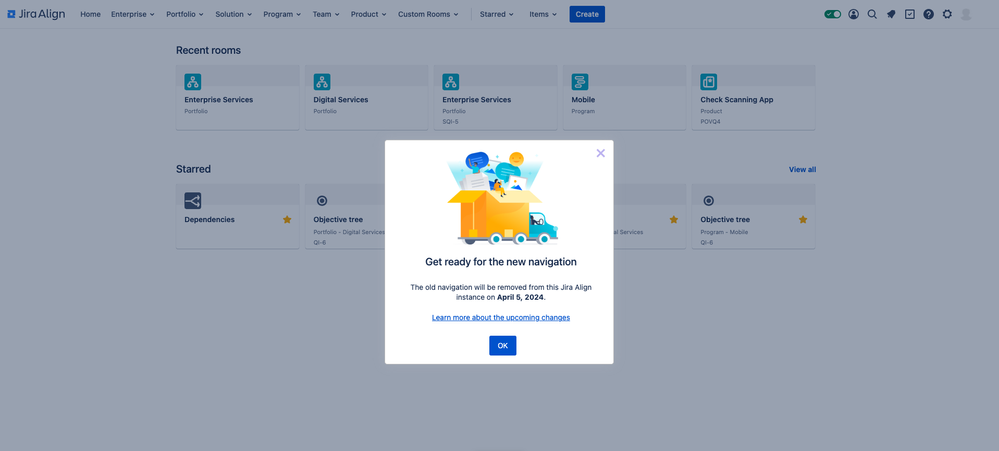
Task: Click the box and truck illustration
Action: [501, 198]
